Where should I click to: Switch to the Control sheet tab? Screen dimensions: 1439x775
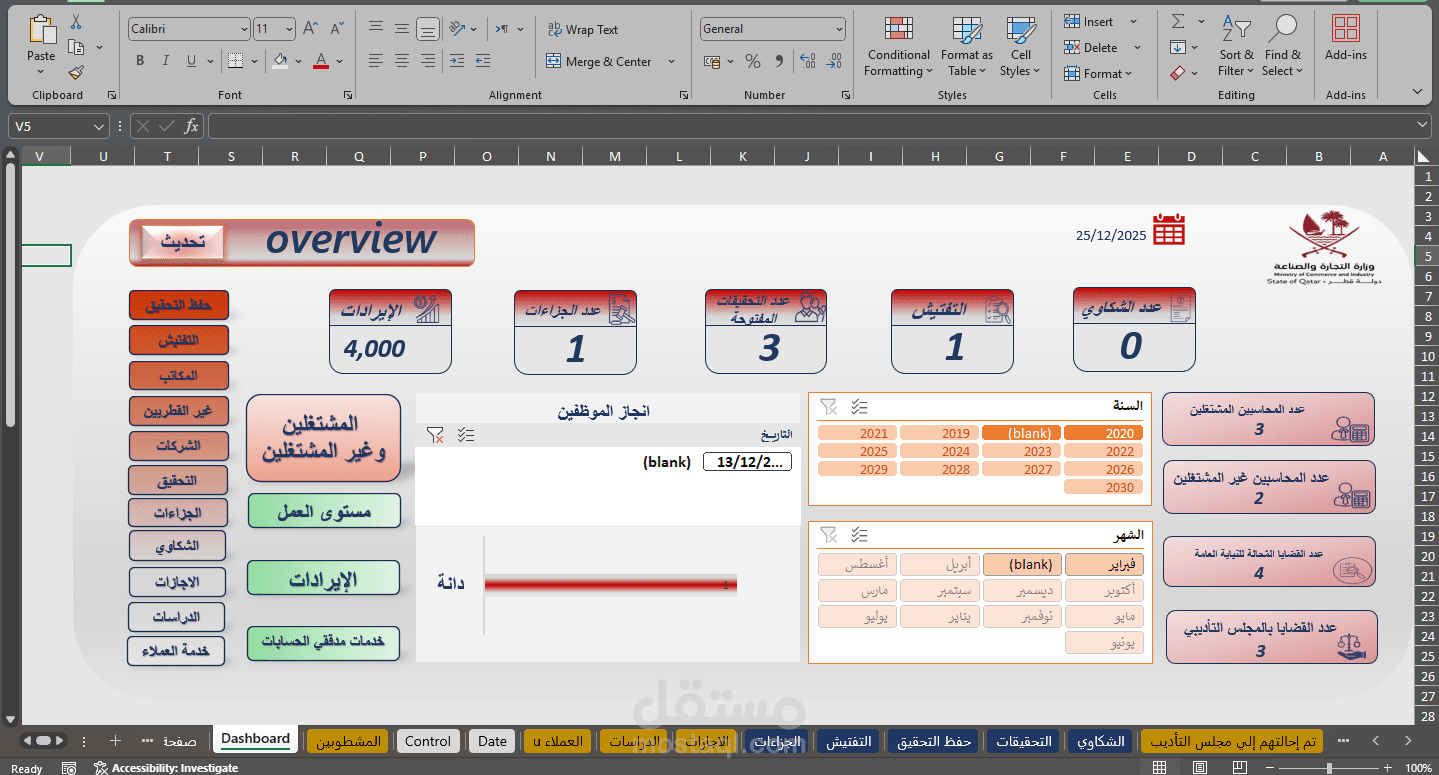[x=427, y=741]
